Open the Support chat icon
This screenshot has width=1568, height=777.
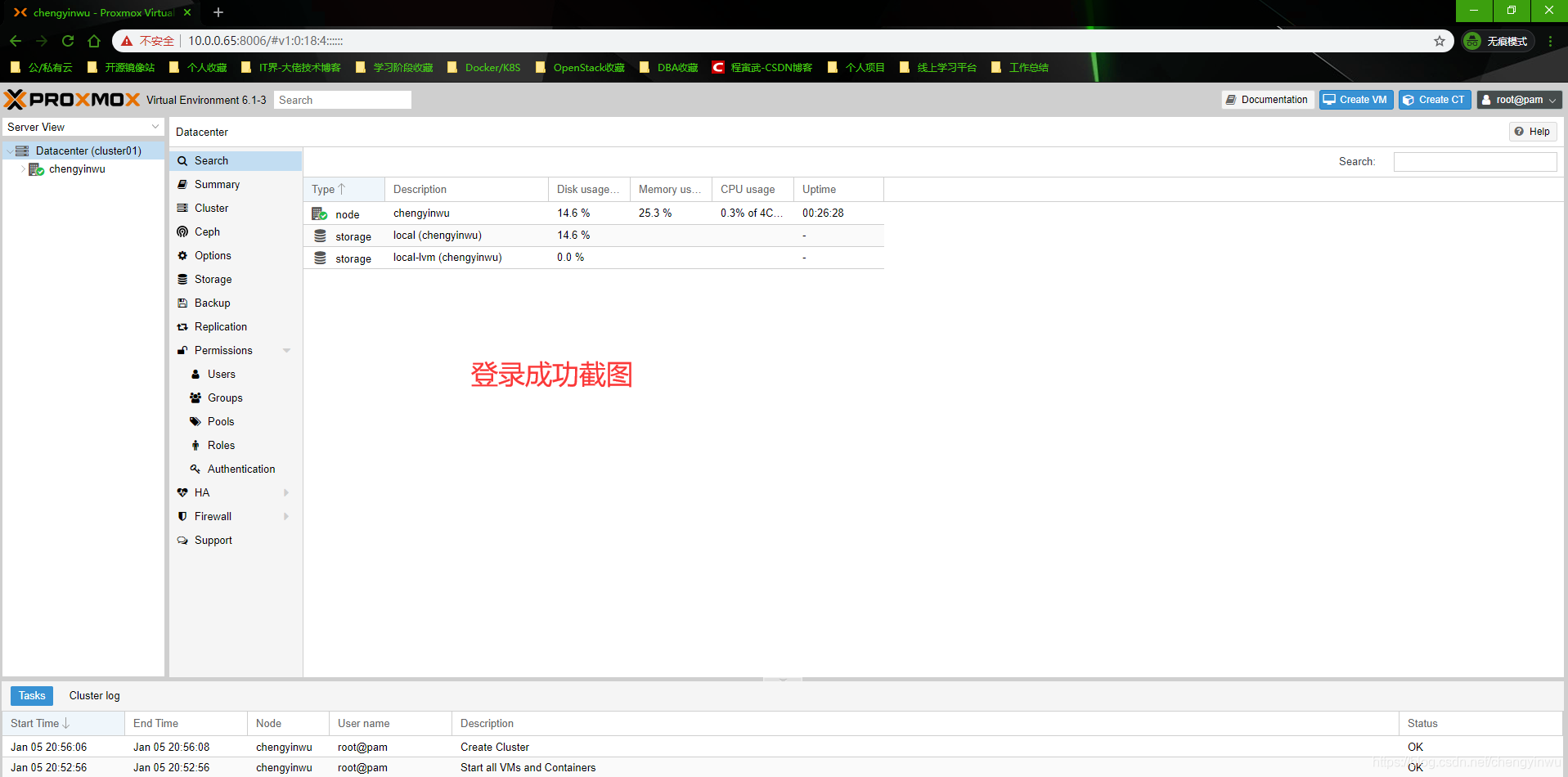click(182, 541)
